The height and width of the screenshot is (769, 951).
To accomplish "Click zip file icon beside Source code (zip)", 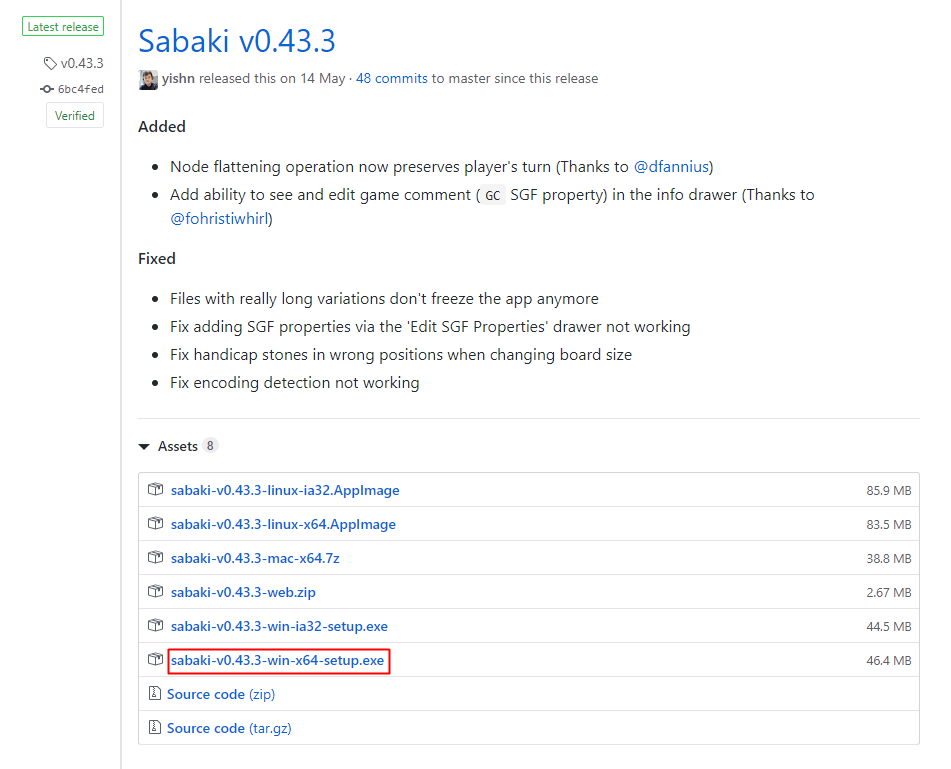I will tap(155, 693).
